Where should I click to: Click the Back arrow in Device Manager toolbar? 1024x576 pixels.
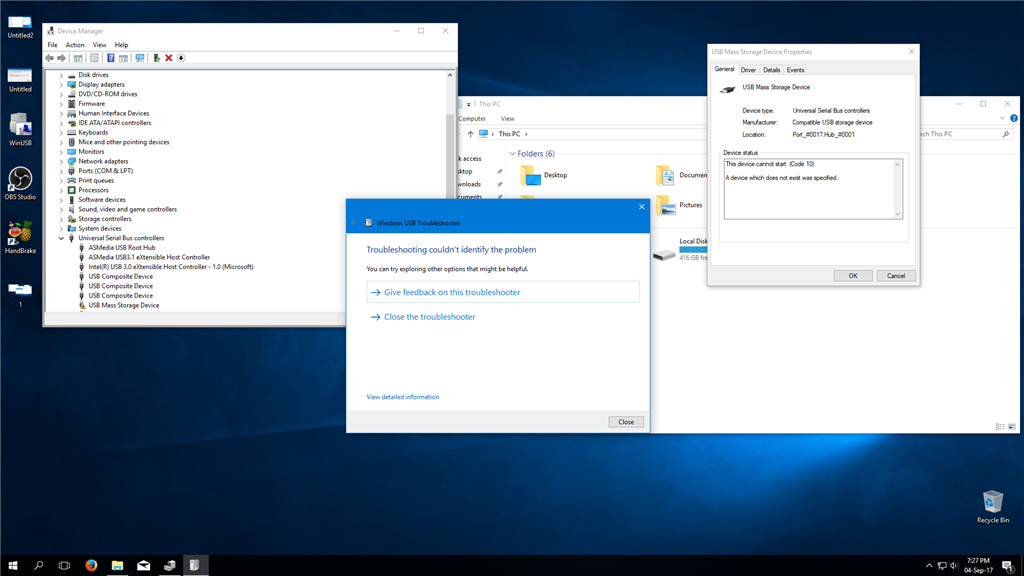(x=49, y=58)
